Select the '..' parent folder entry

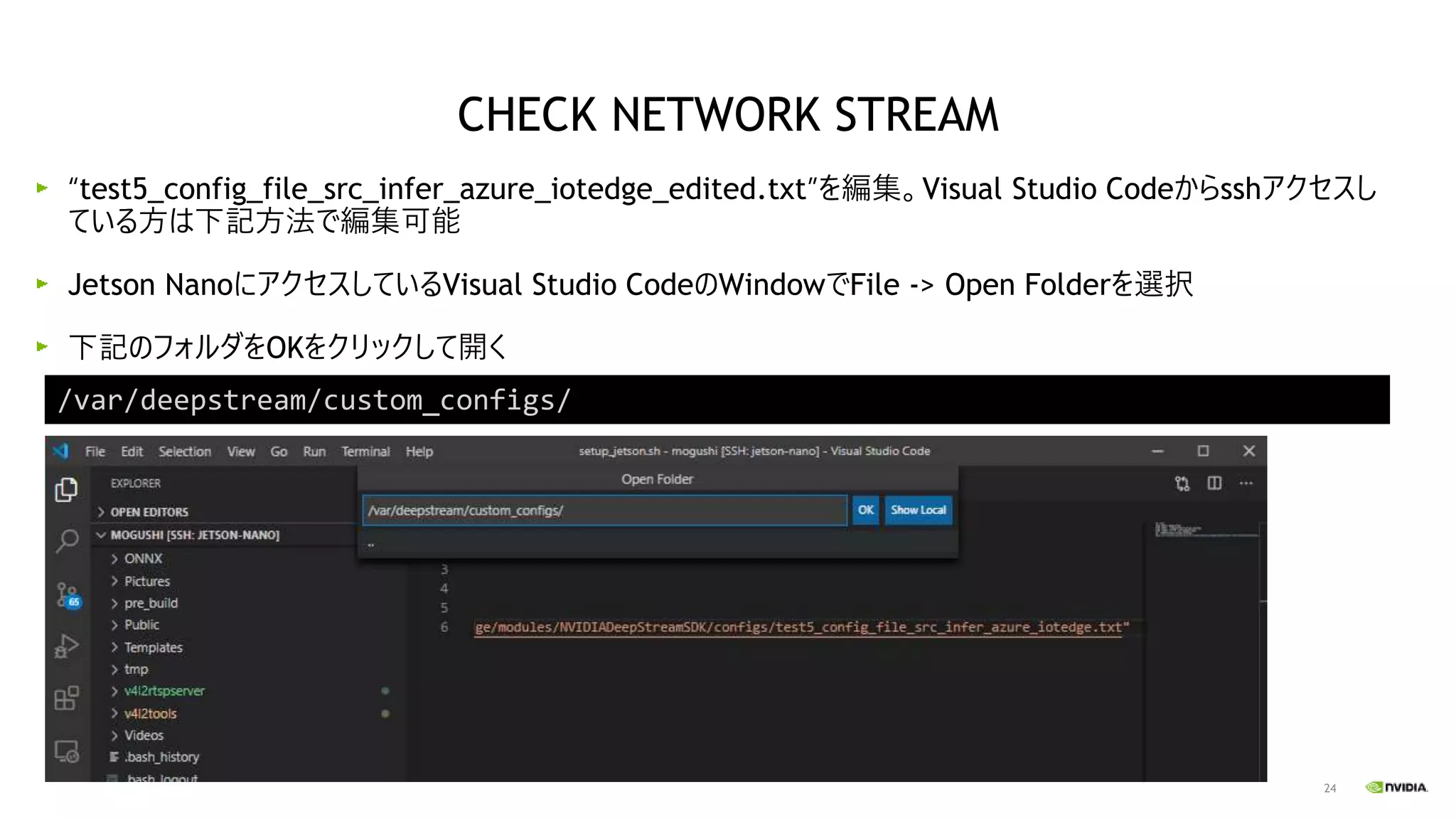tap(658, 545)
